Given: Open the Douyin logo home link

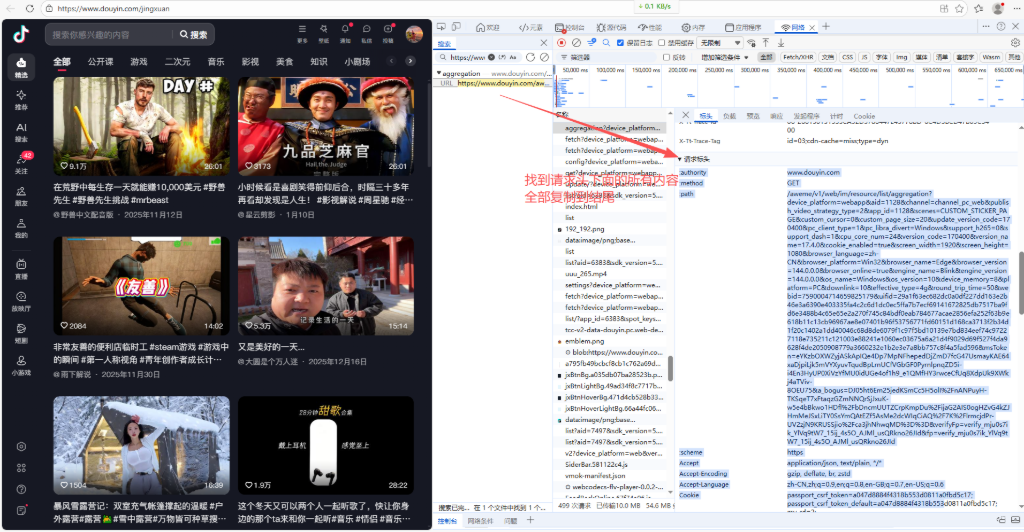Looking at the screenshot, I should 21,34.
